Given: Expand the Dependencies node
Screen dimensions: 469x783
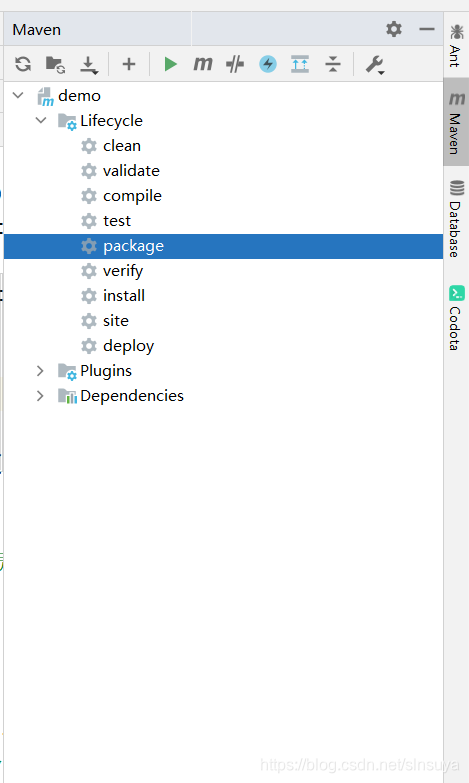Looking at the screenshot, I should (40, 395).
